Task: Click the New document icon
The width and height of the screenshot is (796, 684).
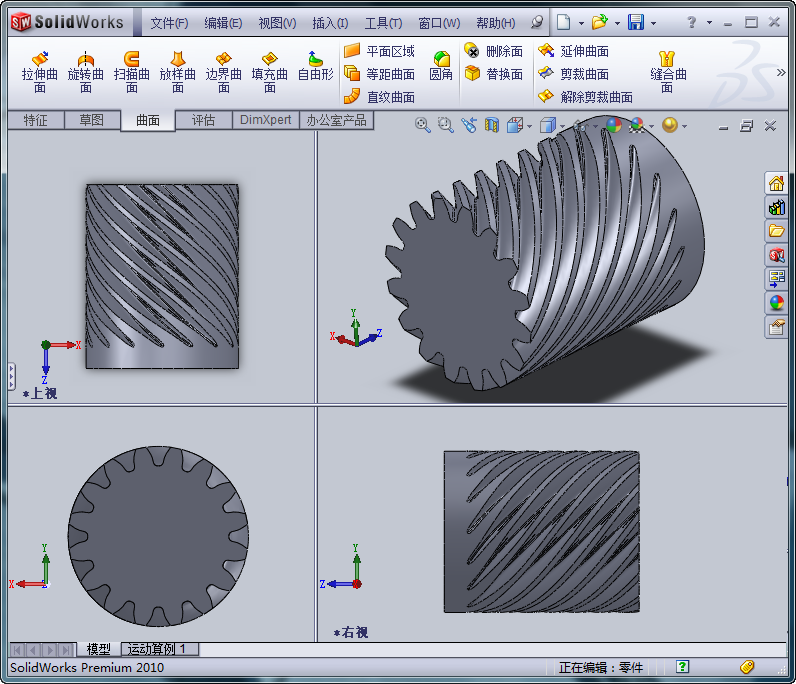Action: click(563, 22)
